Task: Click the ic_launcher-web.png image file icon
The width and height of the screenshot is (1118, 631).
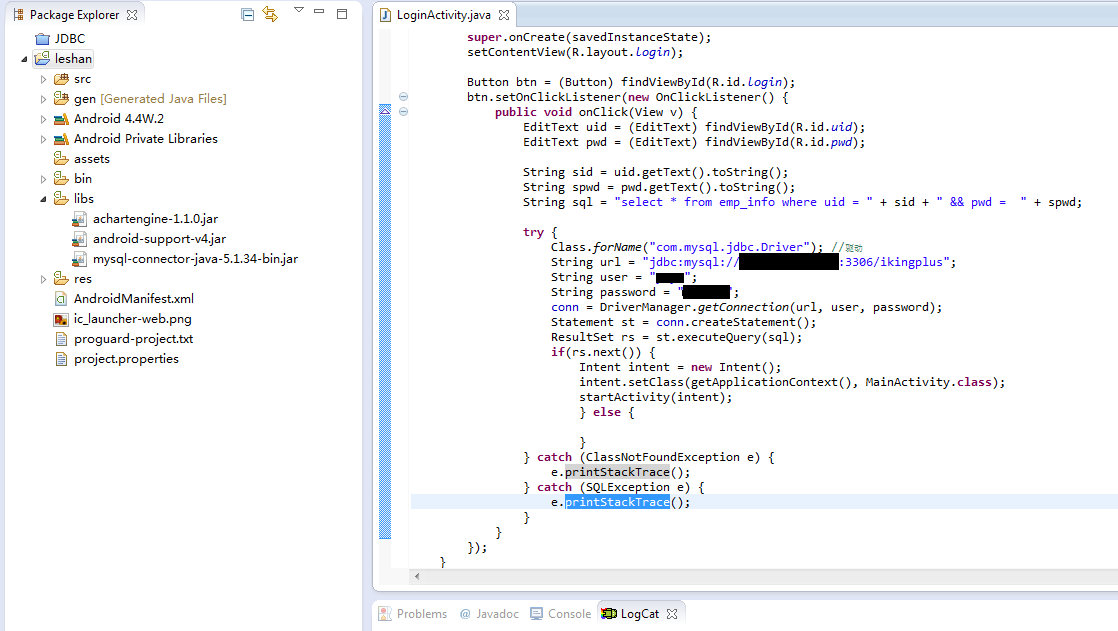Action: click(x=61, y=319)
